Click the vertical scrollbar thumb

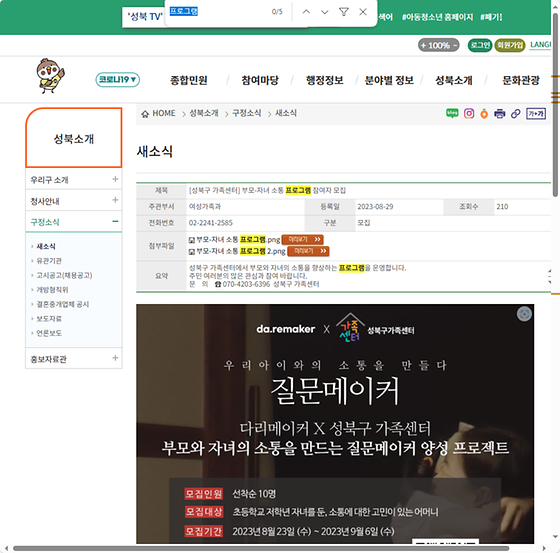555,104
